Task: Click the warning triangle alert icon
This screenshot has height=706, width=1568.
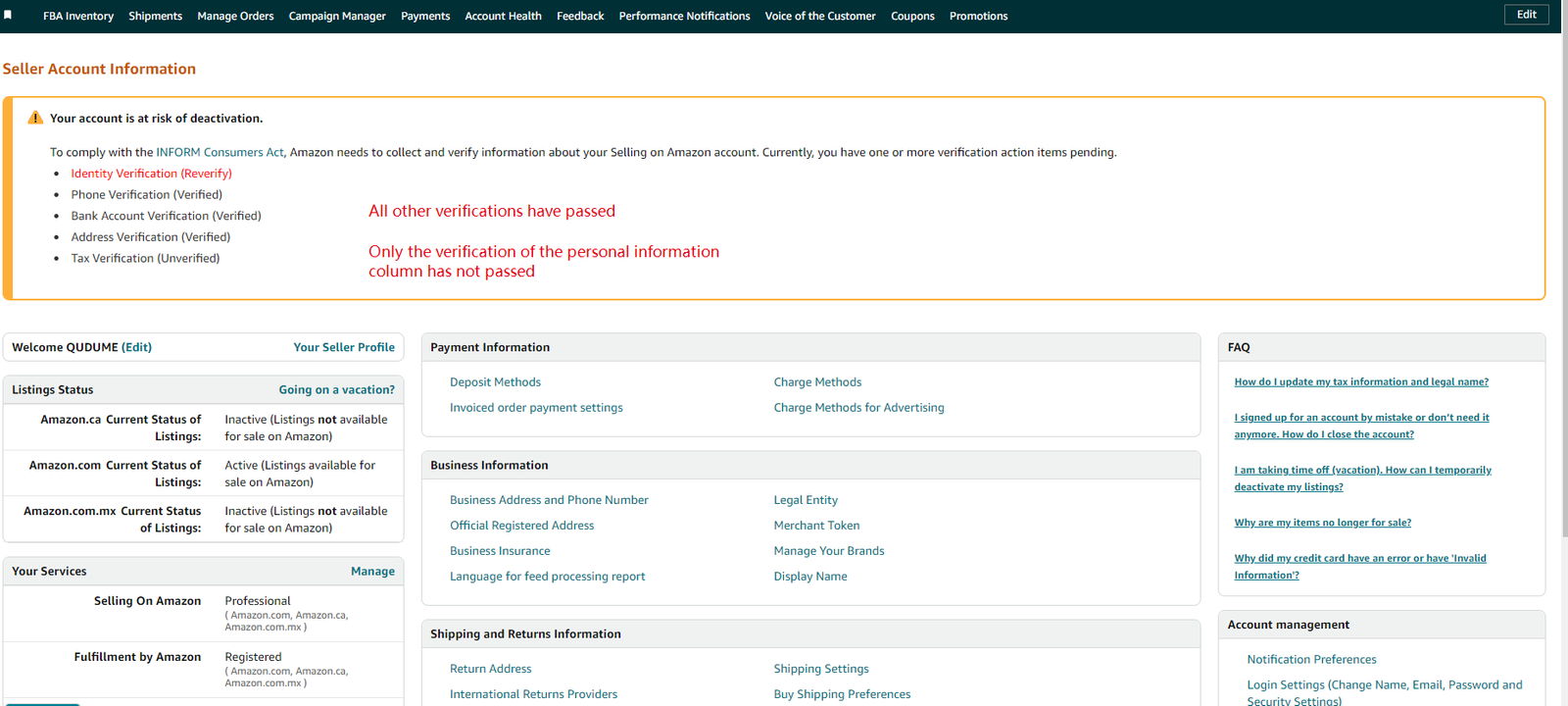Action: point(35,118)
